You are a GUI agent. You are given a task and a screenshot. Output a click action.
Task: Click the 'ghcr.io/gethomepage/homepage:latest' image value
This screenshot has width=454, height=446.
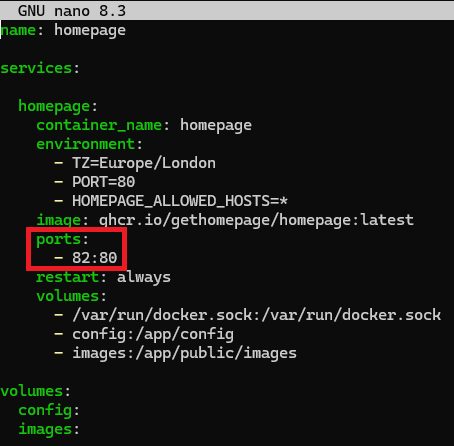(x=256, y=220)
